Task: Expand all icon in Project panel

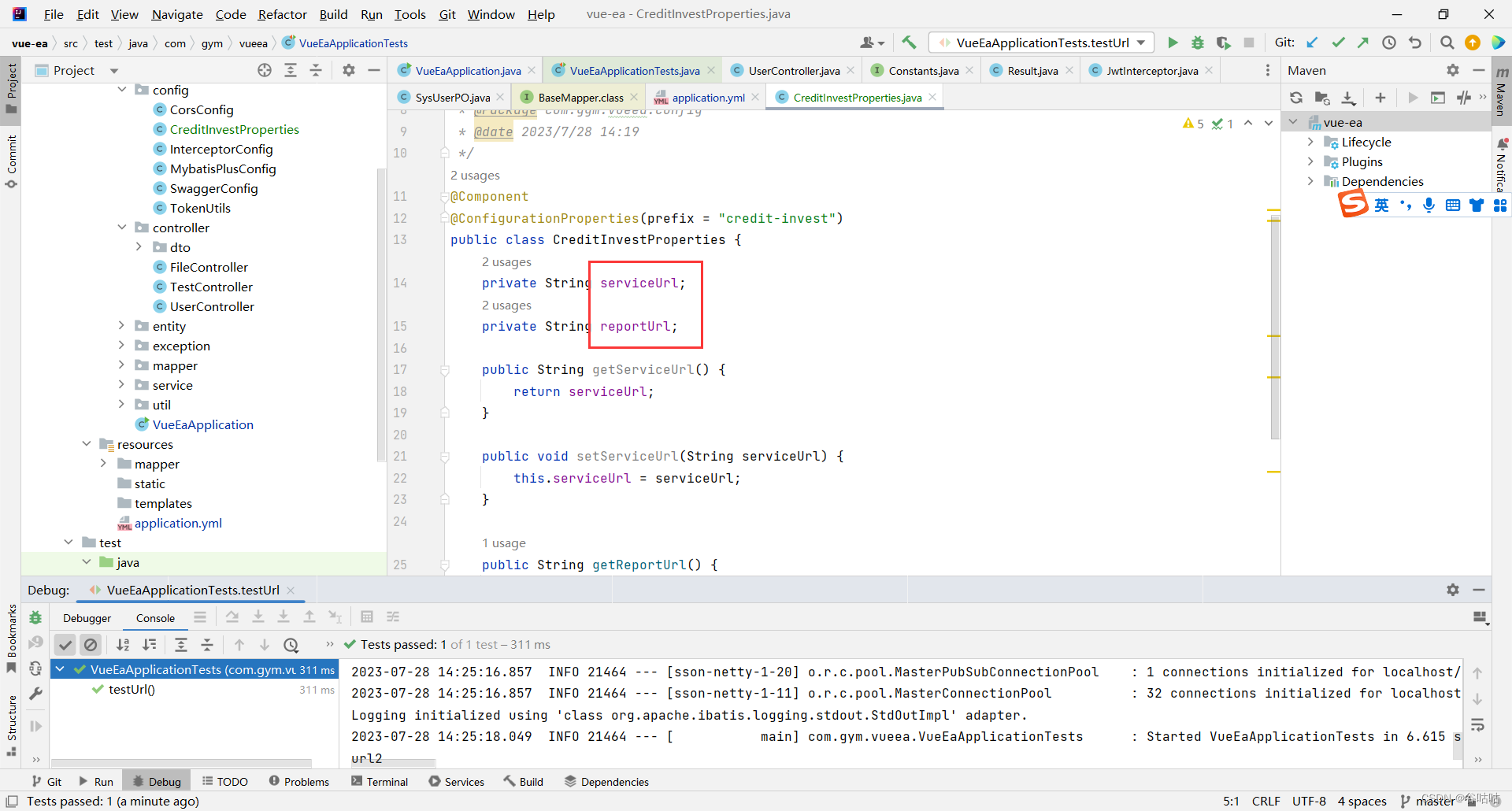Action: pyautogui.click(x=291, y=70)
